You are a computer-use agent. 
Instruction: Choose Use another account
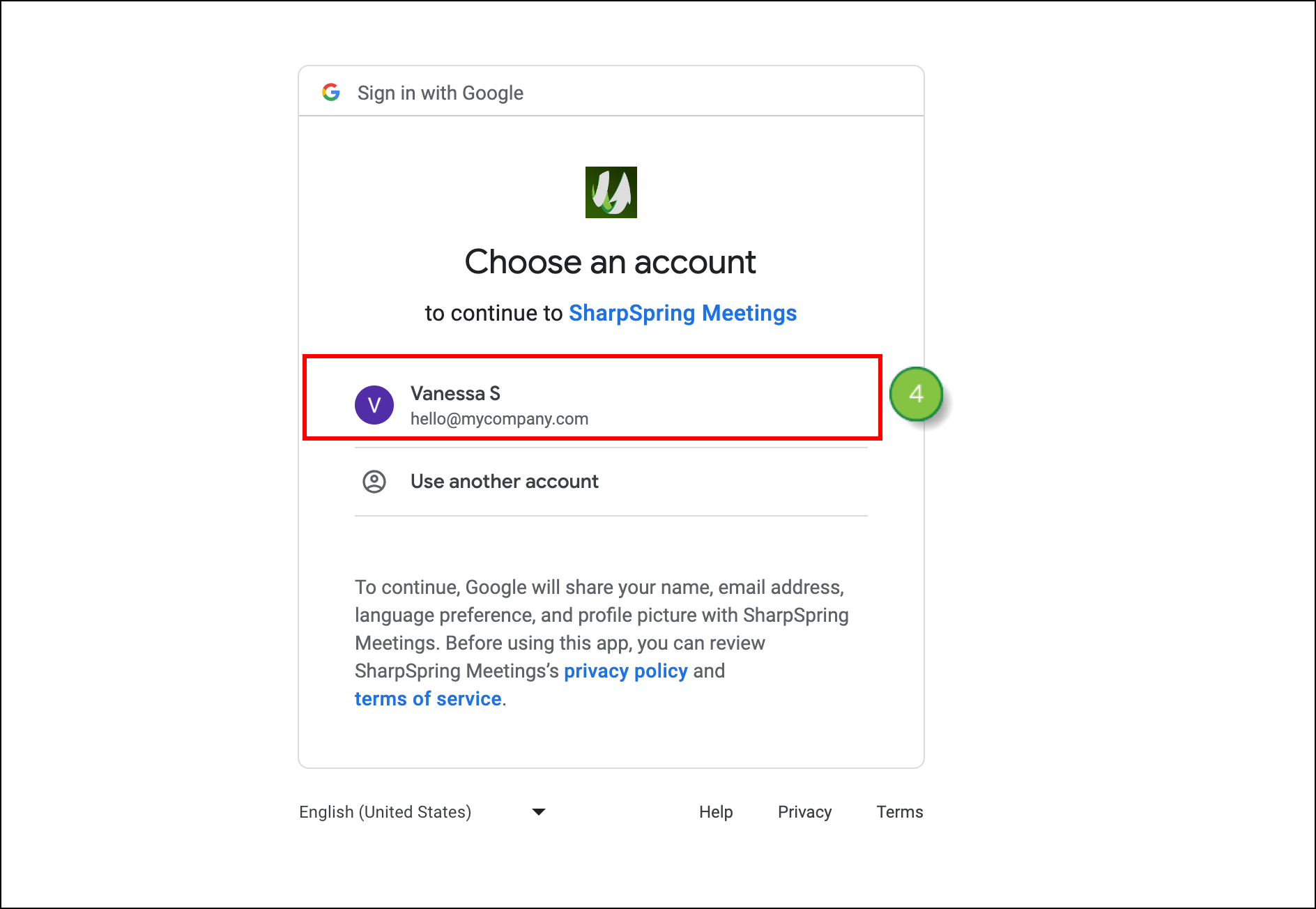(611, 482)
